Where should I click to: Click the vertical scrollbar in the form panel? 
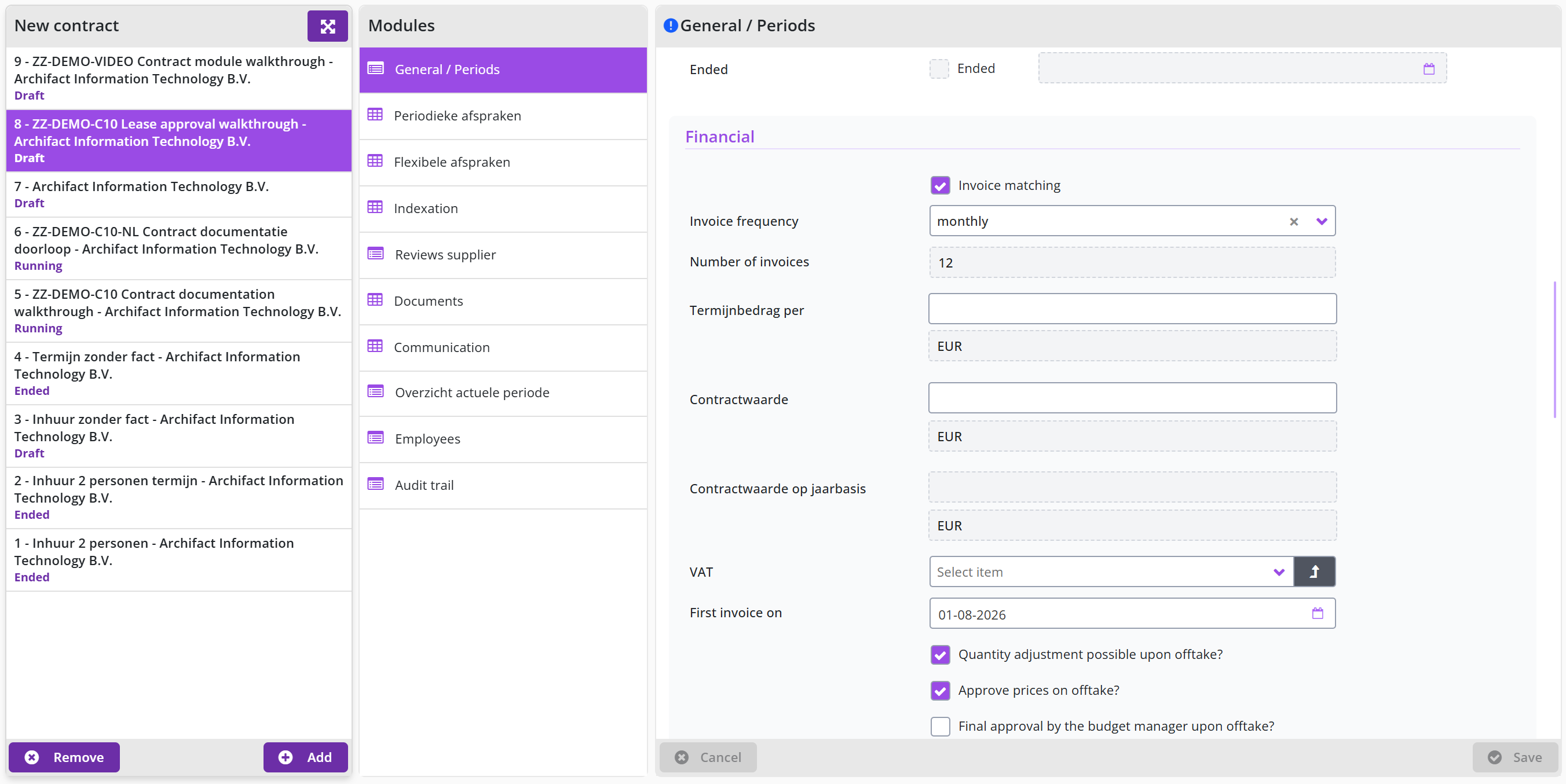[x=1554, y=350]
